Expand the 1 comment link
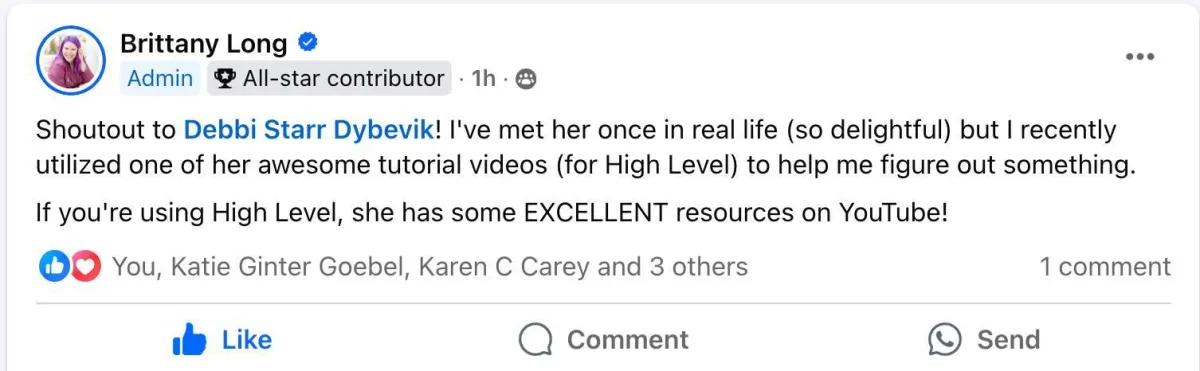The image size is (1200, 371). pyautogui.click(x=1105, y=266)
